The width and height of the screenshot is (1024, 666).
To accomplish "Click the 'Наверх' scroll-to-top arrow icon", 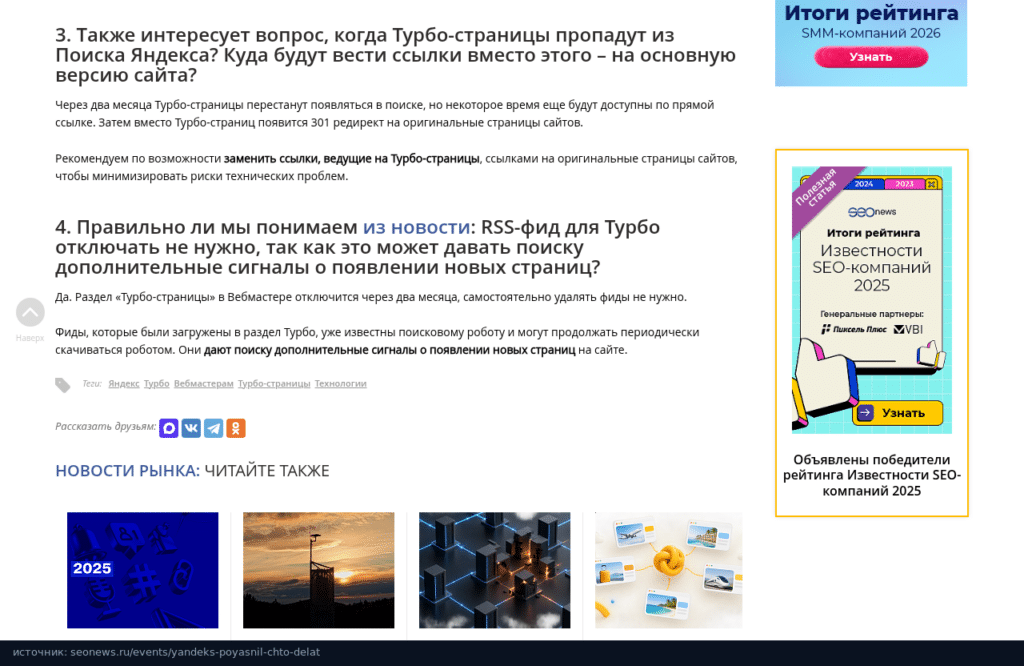I will 30,312.
